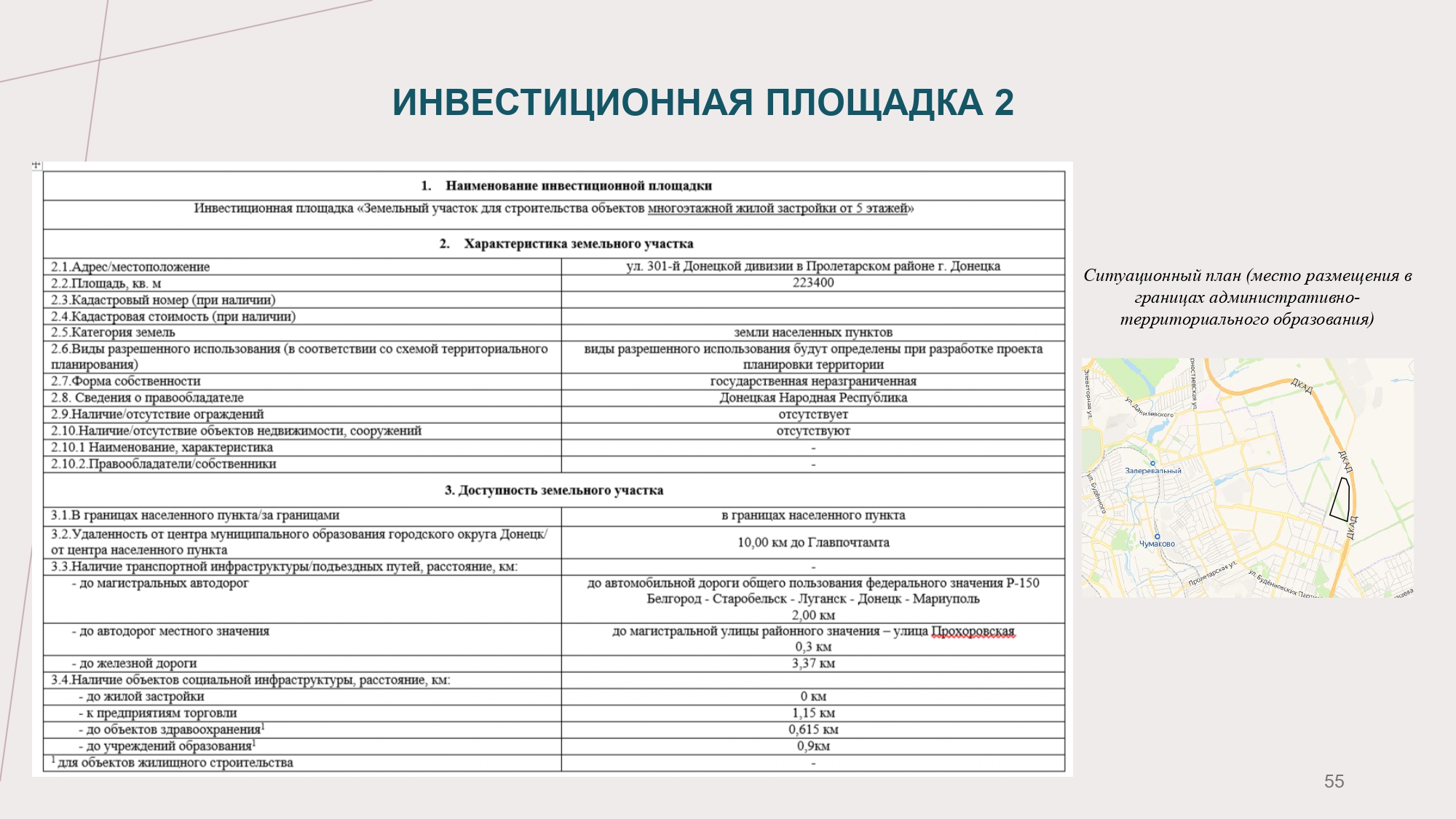Click the cell 'к предприятиям торговли'
Viewport: 1456px width, 819px height.
(302, 713)
